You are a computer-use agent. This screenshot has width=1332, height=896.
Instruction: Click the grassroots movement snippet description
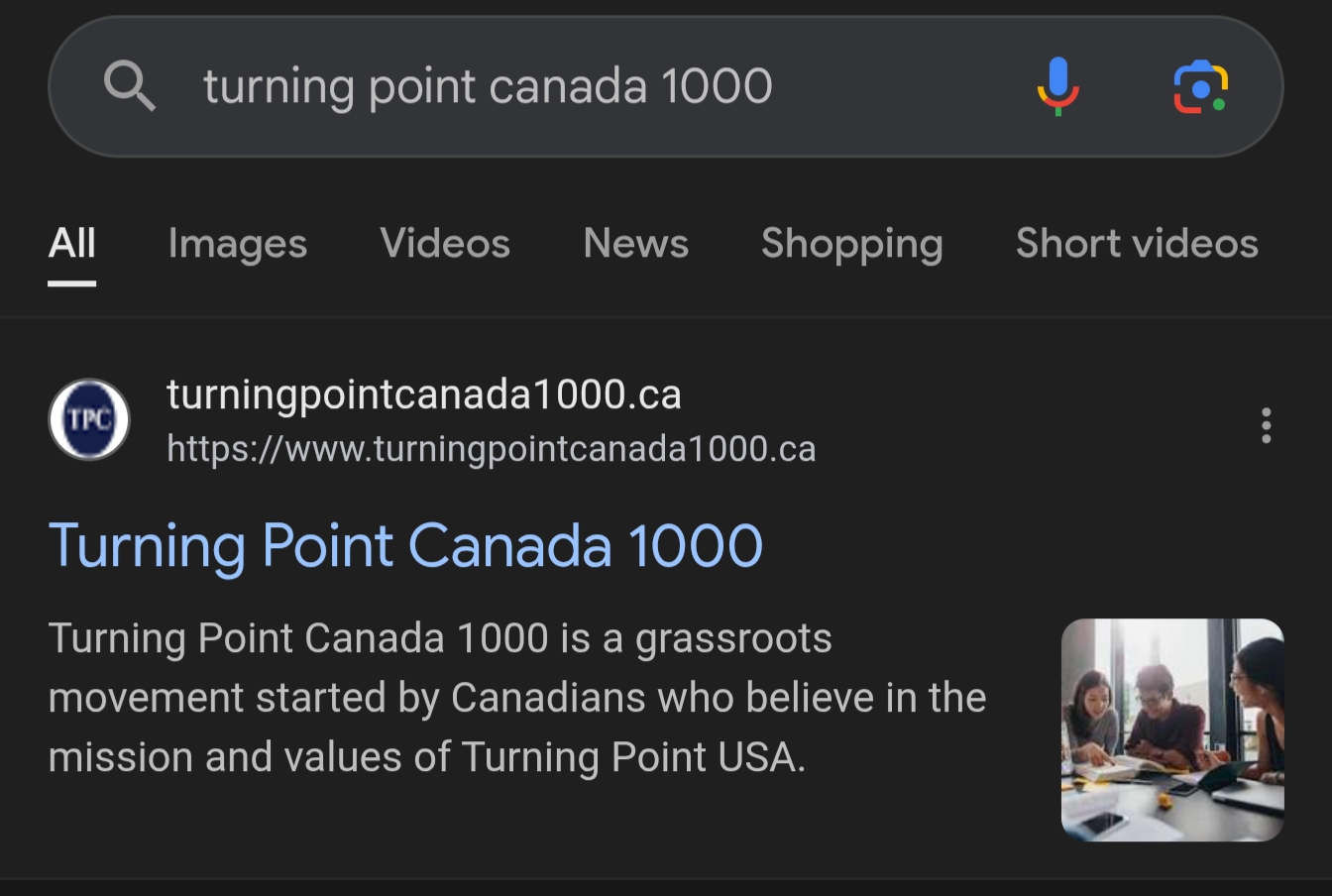pyautogui.click(x=515, y=698)
